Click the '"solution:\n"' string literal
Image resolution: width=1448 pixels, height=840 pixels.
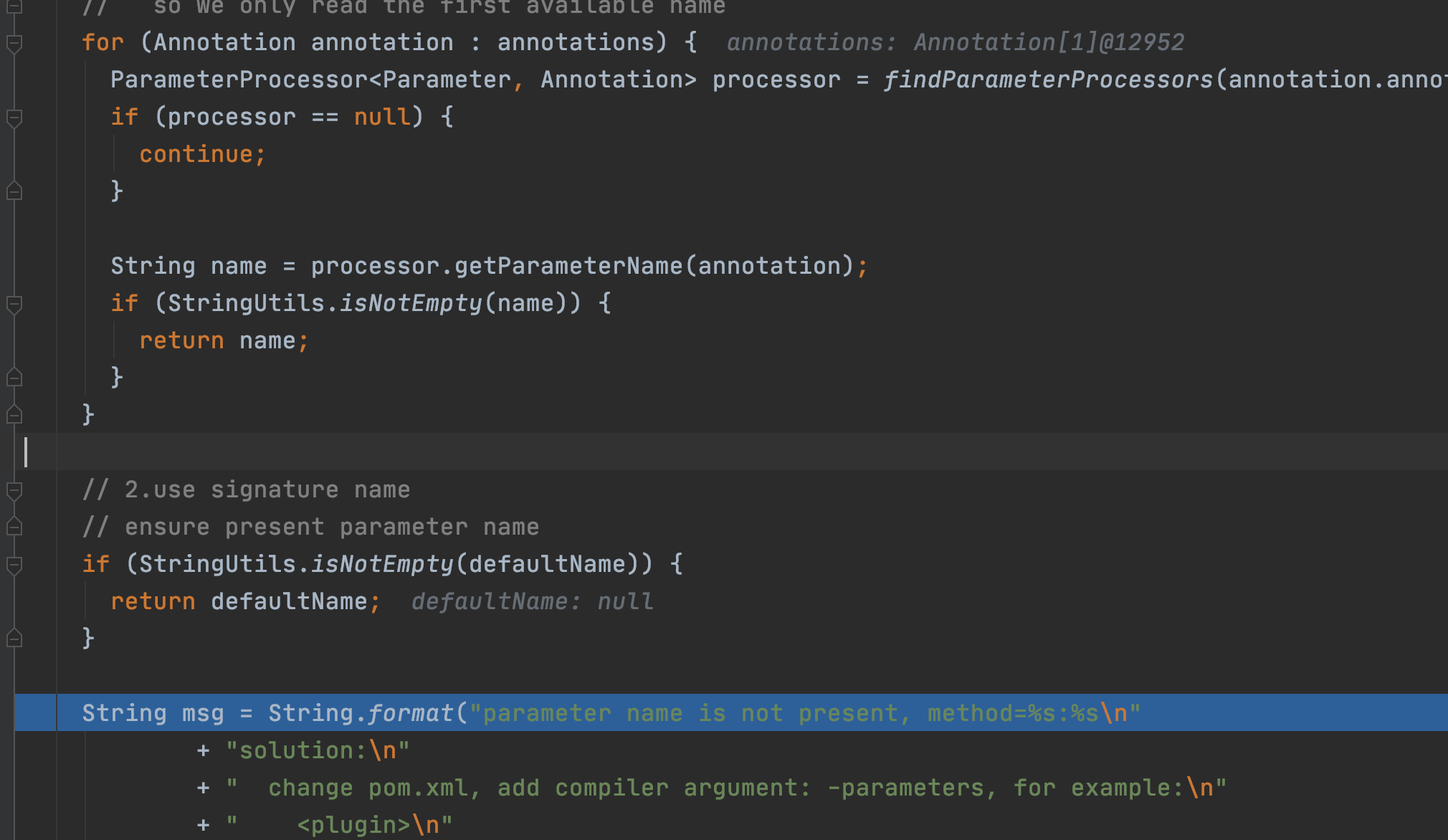(x=317, y=750)
